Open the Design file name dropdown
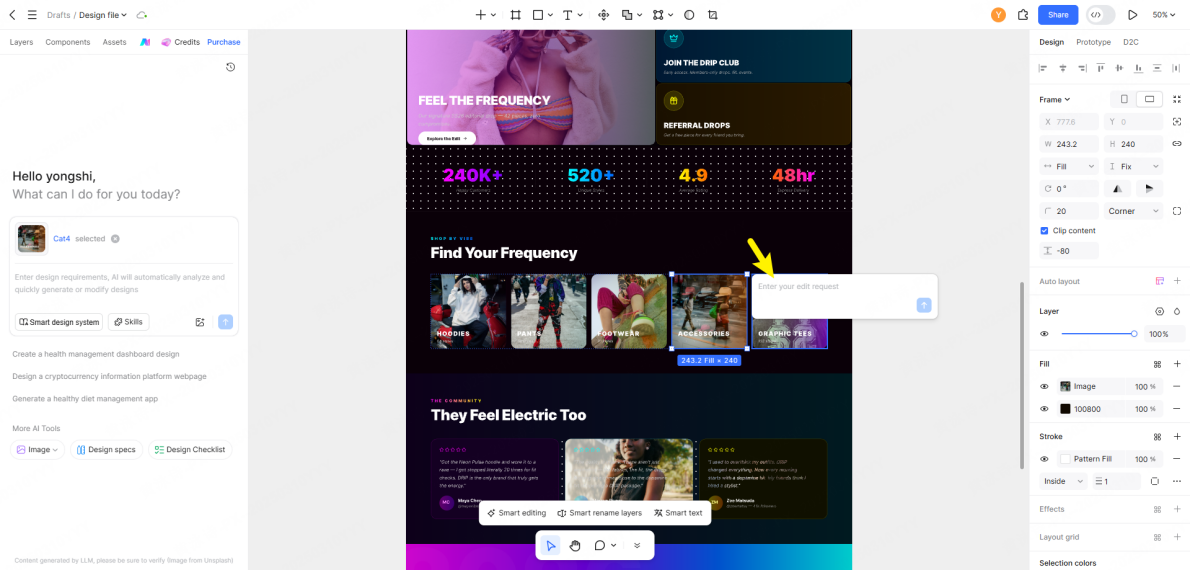The height and width of the screenshot is (570, 1190). click(x=102, y=14)
